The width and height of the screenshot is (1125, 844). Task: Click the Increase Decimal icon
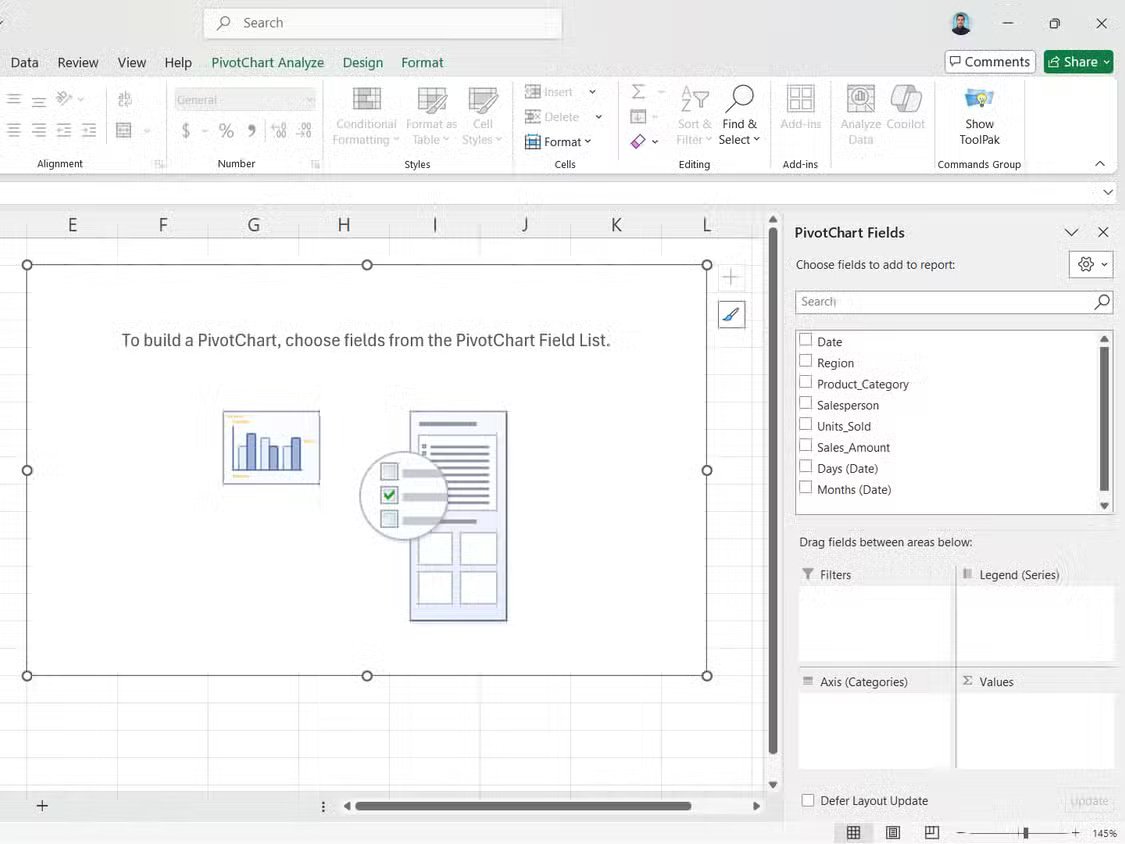point(278,130)
